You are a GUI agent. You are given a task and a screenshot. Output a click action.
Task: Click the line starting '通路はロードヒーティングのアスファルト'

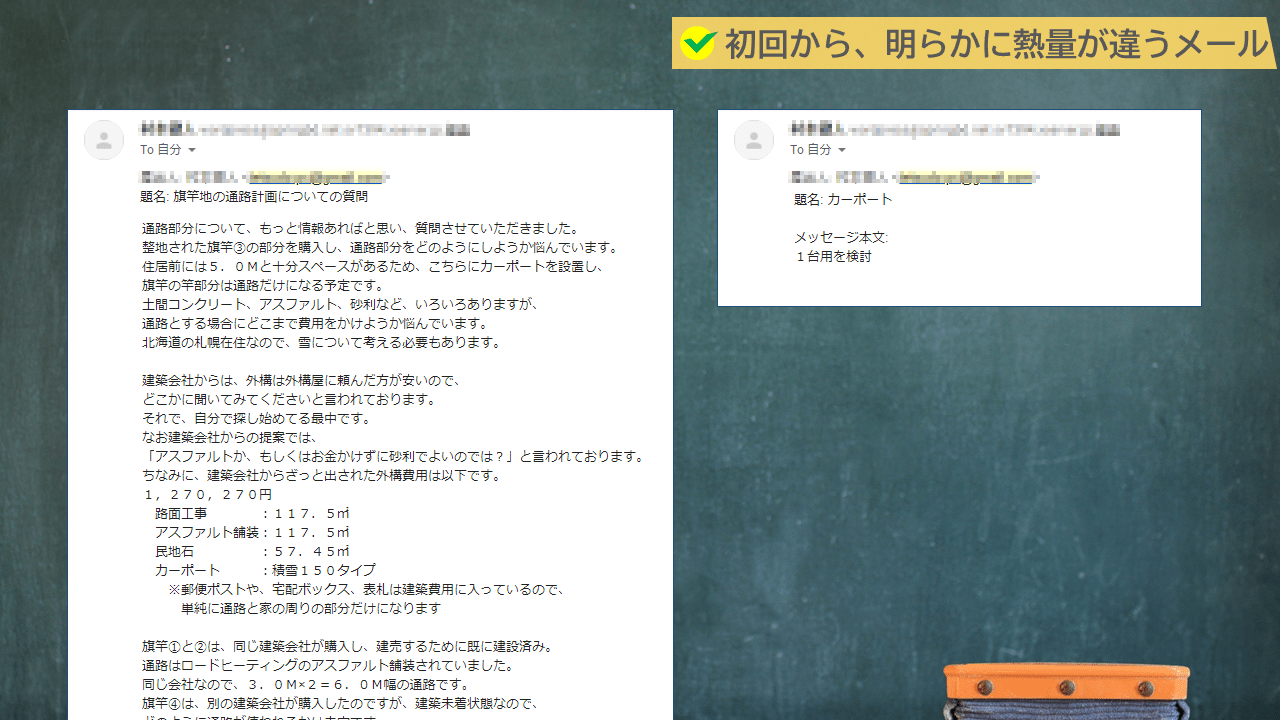(x=327, y=666)
